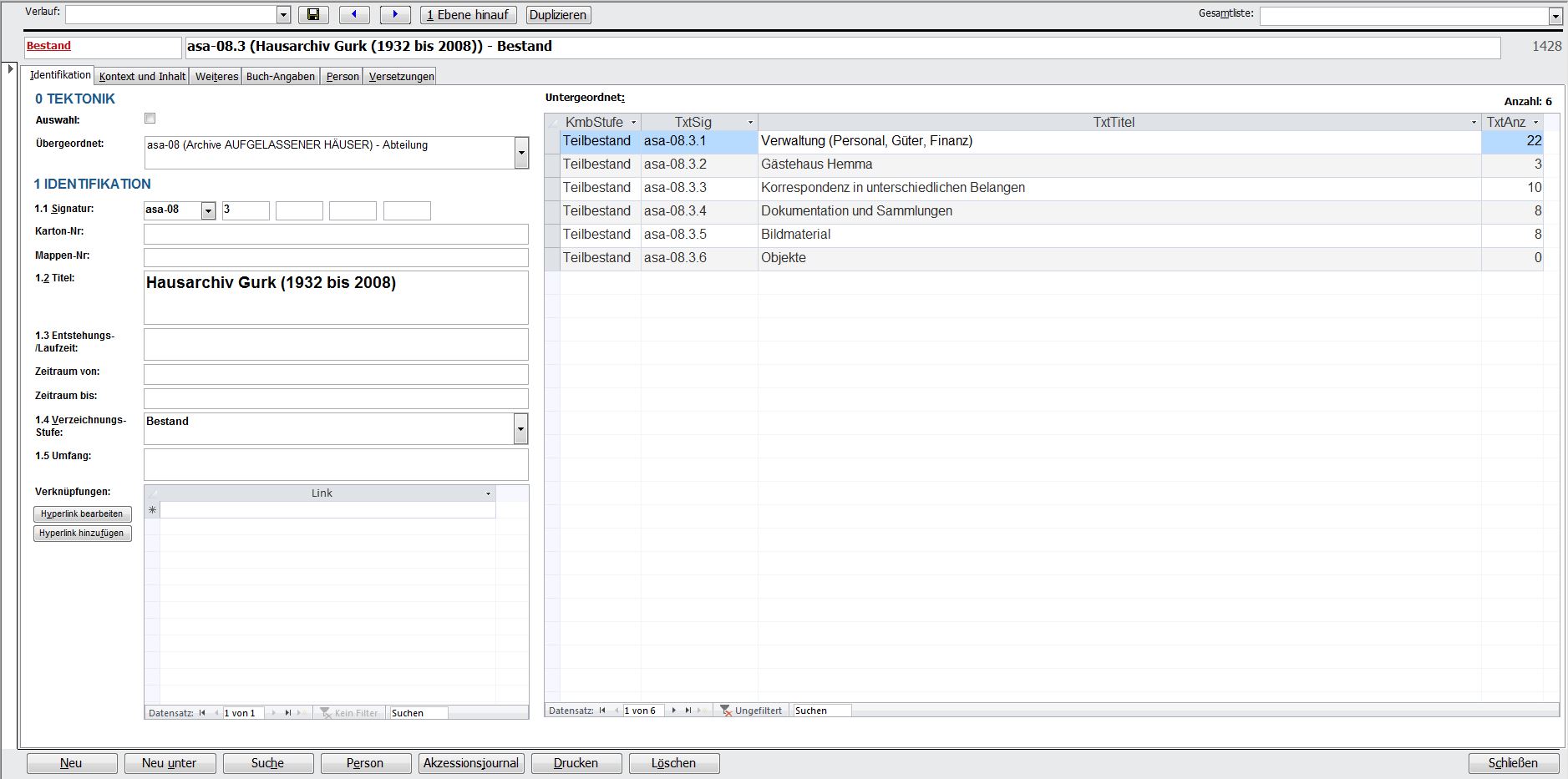1568x779 pixels.
Task: Click the record selector arrow at left edge
Action: 10,69
